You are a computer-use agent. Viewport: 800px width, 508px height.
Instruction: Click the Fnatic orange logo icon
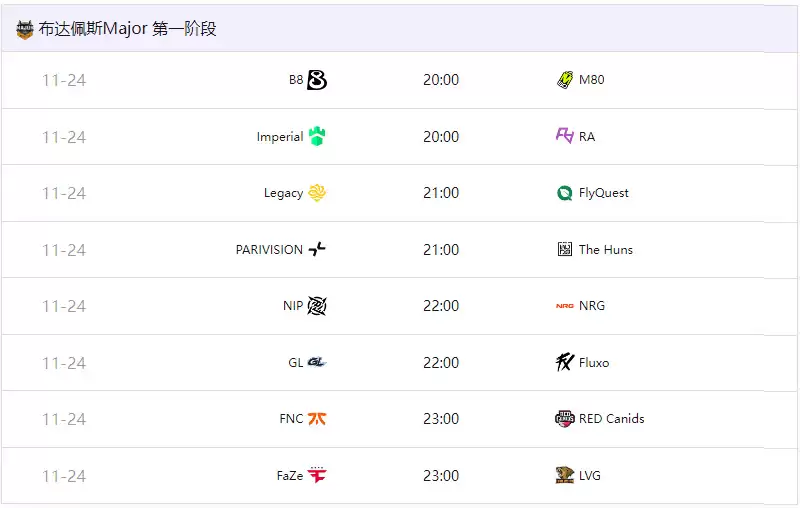(317, 419)
